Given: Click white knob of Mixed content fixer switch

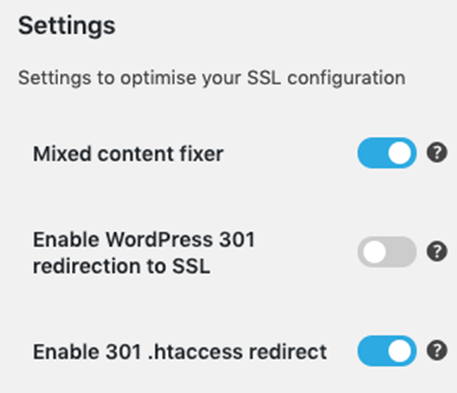Looking at the screenshot, I should point(399,153).
